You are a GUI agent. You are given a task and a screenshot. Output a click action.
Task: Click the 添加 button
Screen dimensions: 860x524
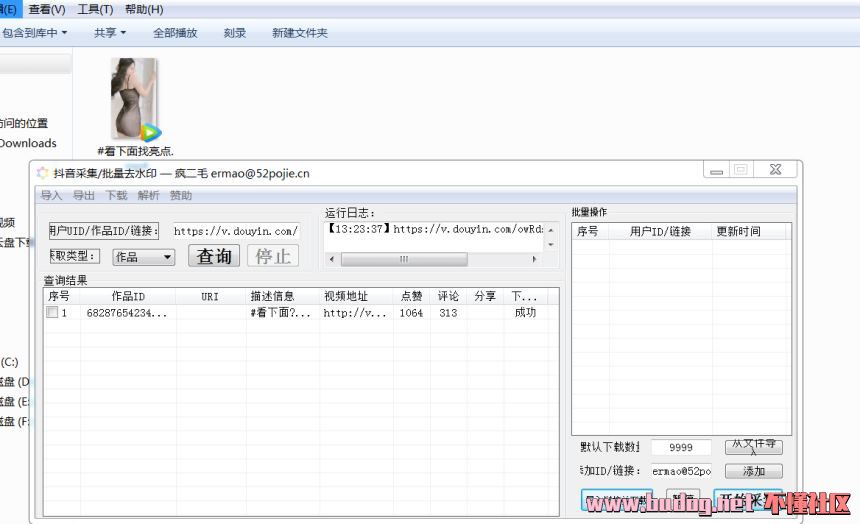click(753, 471)
